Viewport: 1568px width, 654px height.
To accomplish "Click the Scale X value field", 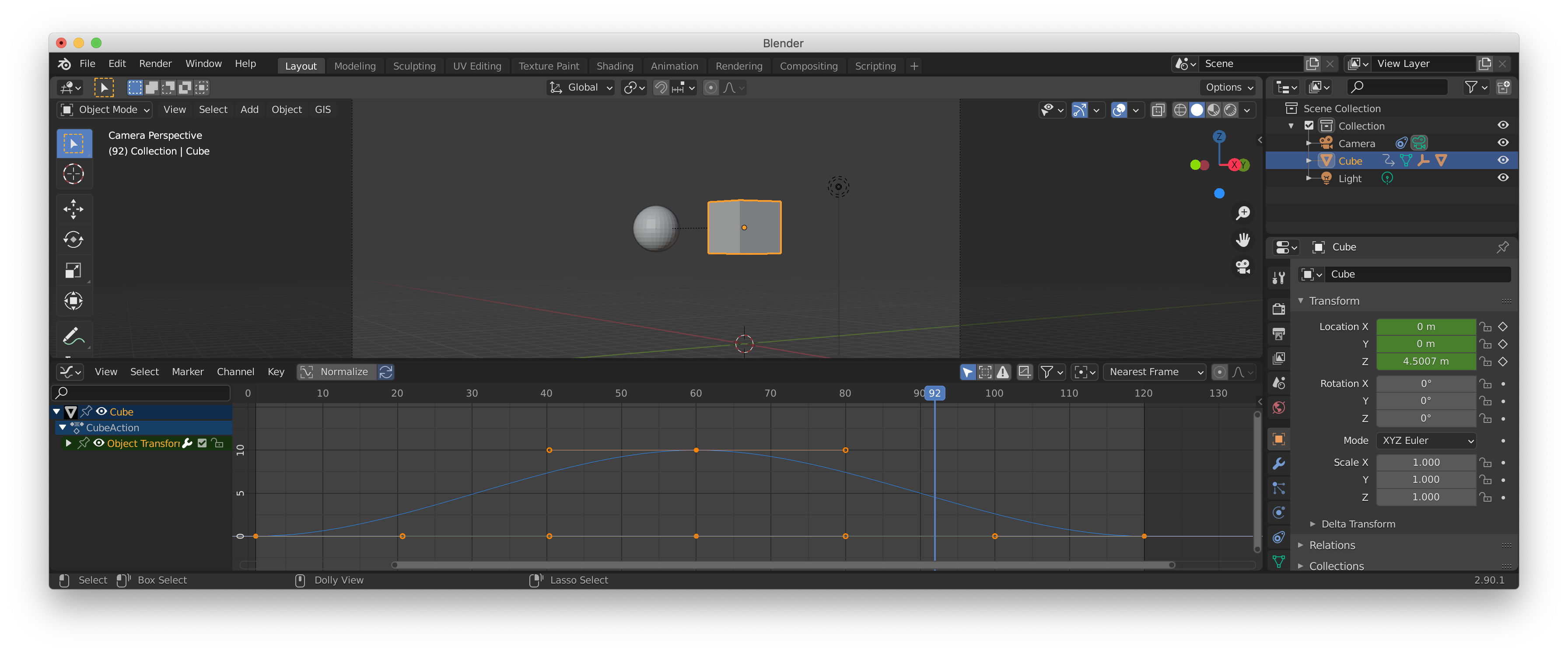I will click(x=1425, y=463).
